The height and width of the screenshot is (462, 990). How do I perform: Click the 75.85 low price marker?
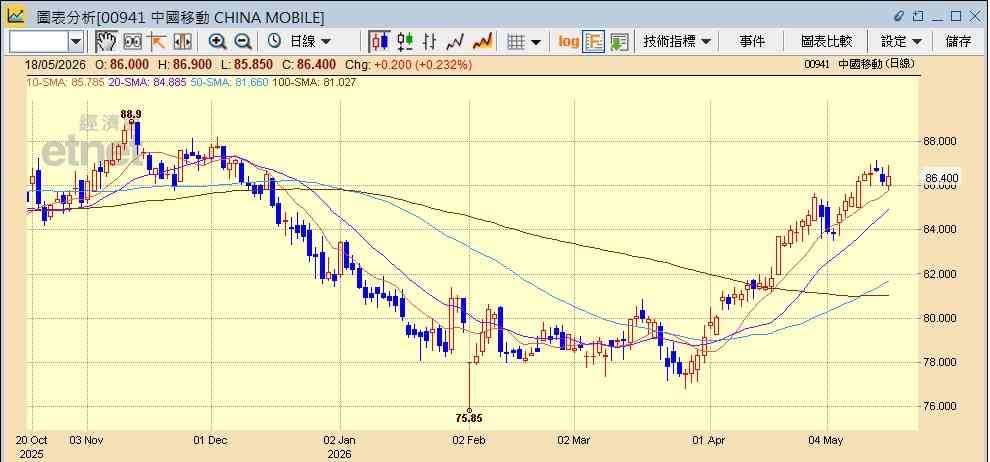pyautogui.click(x=469, y=417)
